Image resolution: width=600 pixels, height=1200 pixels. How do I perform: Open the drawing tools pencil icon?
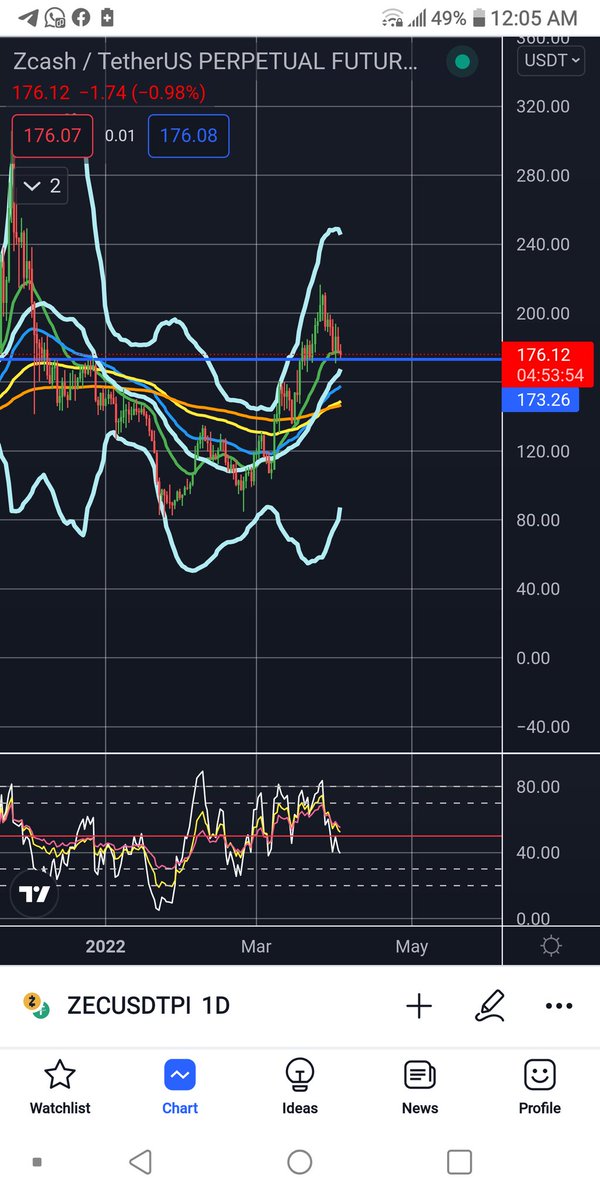(490, 1005)
